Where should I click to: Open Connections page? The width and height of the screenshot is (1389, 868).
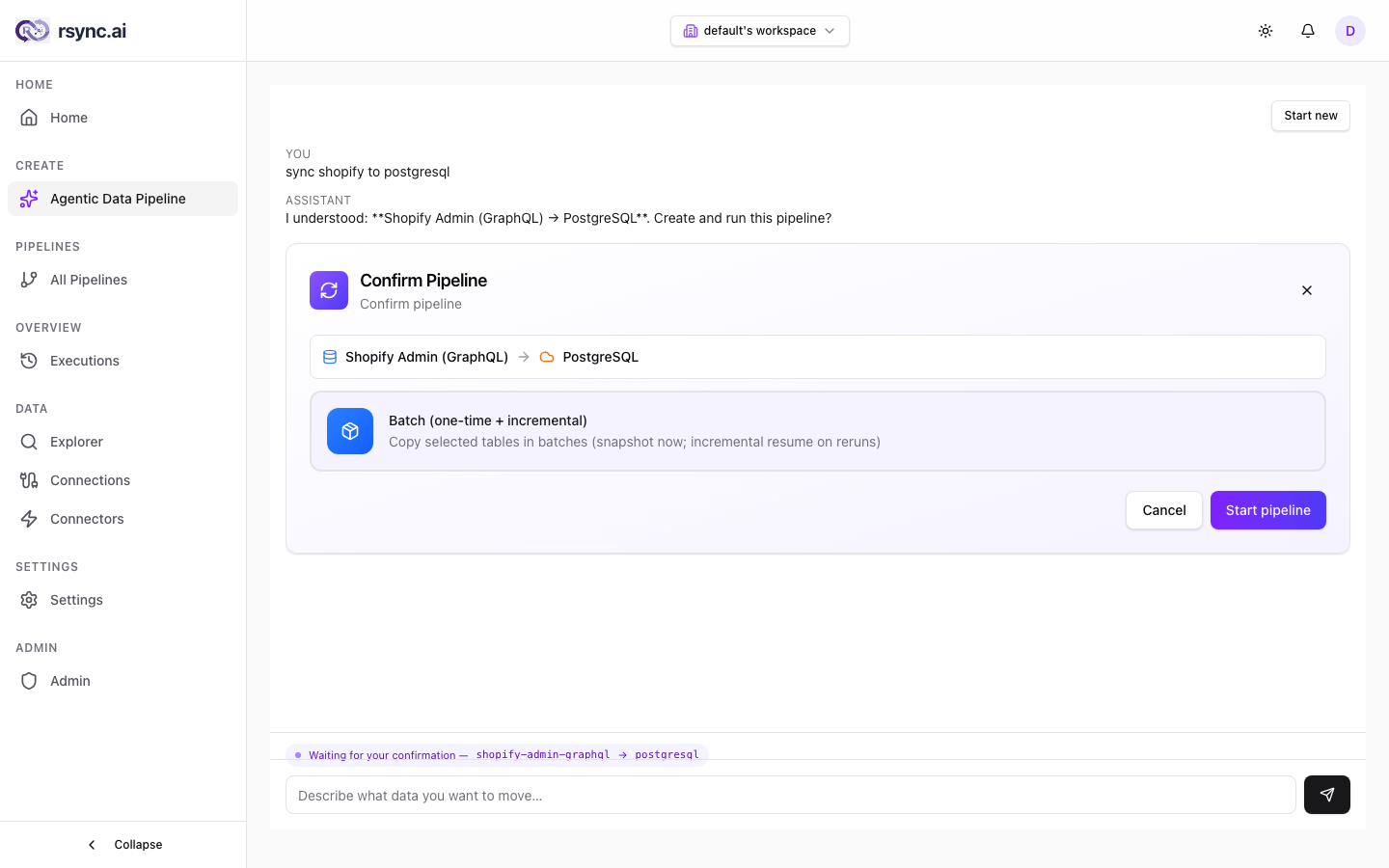point(123,480)
